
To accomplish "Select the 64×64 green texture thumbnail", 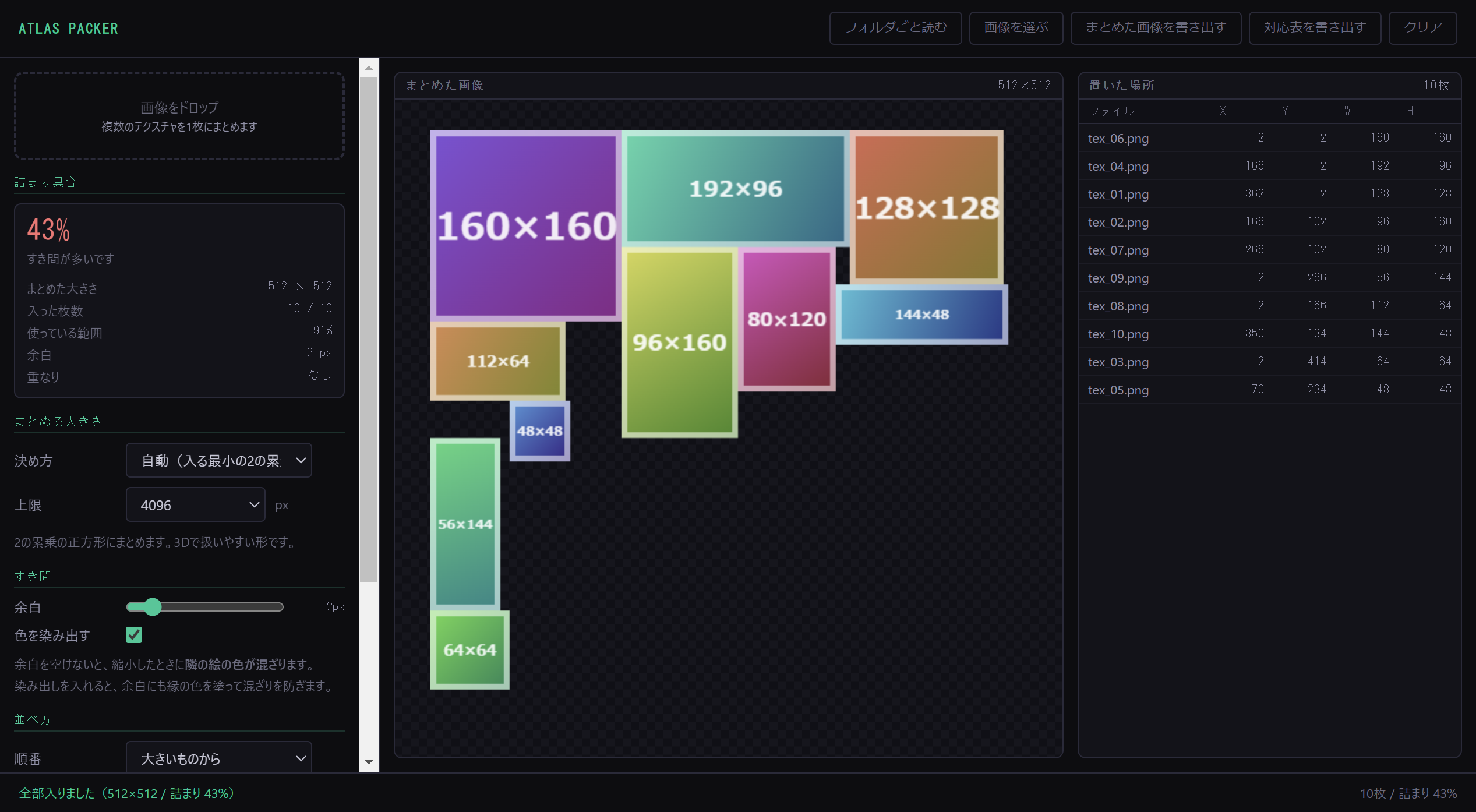I will click(x=470, y=650).
